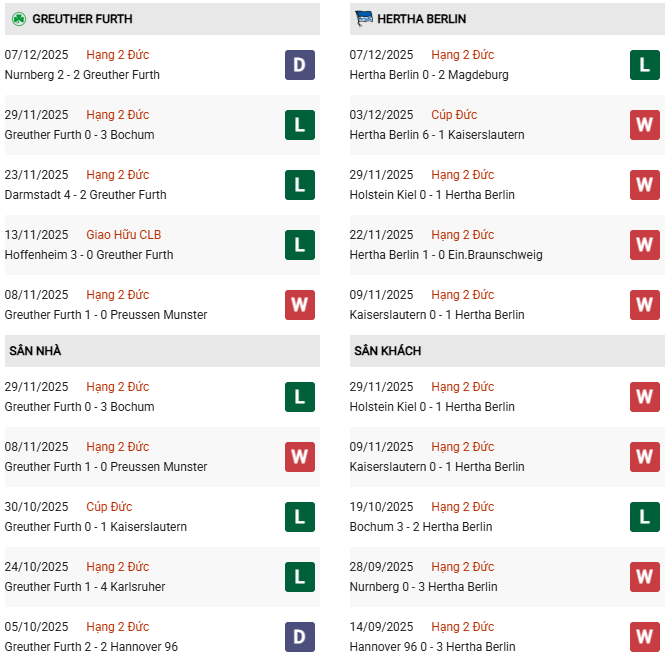Click the loss badge for Greuther Furth 1-4 Karlsruher
Screen dimensions: 666x661
pyautogui.click(x=300, y=577)
